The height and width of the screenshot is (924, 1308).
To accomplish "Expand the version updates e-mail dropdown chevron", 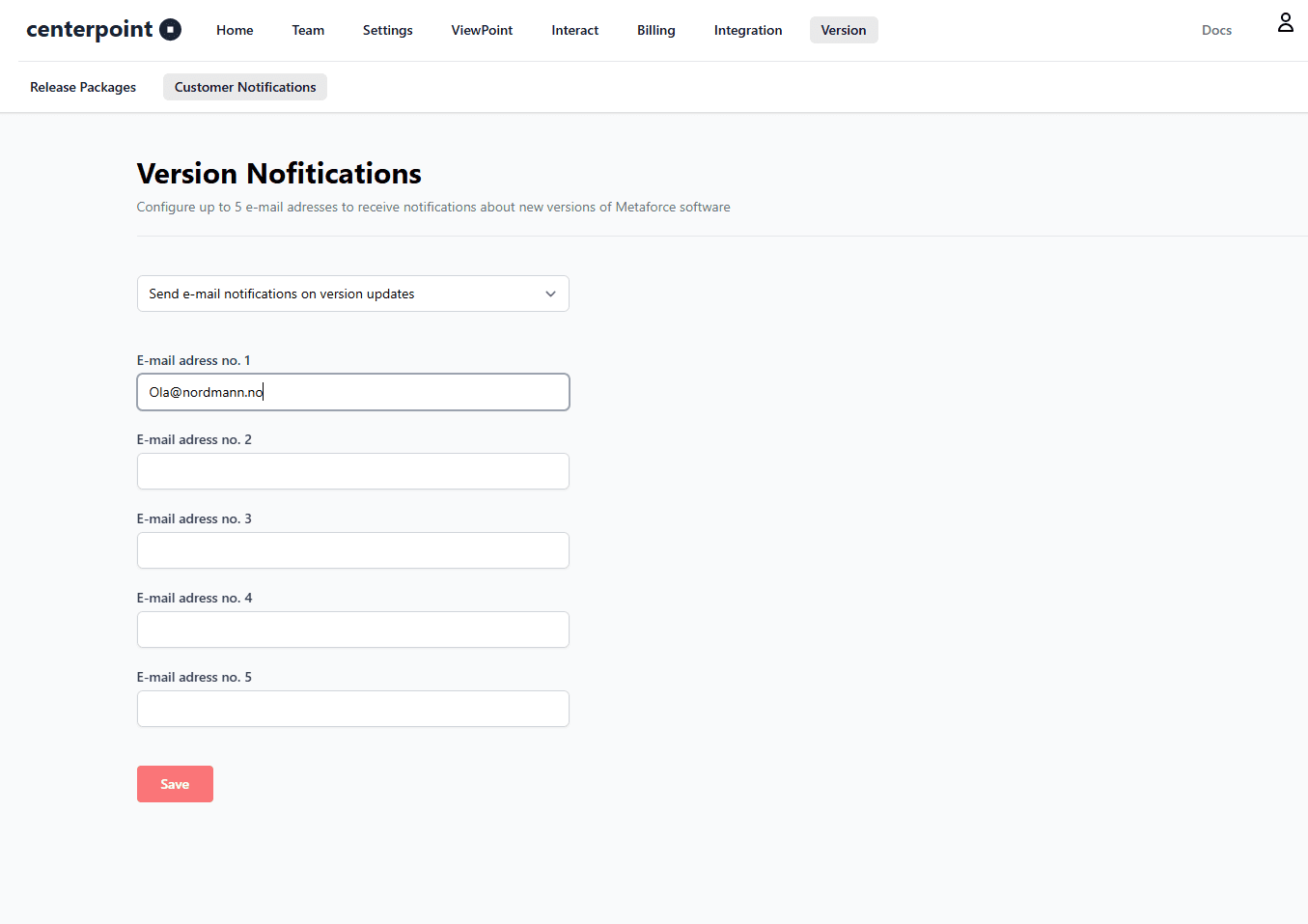I will [550, 294].
